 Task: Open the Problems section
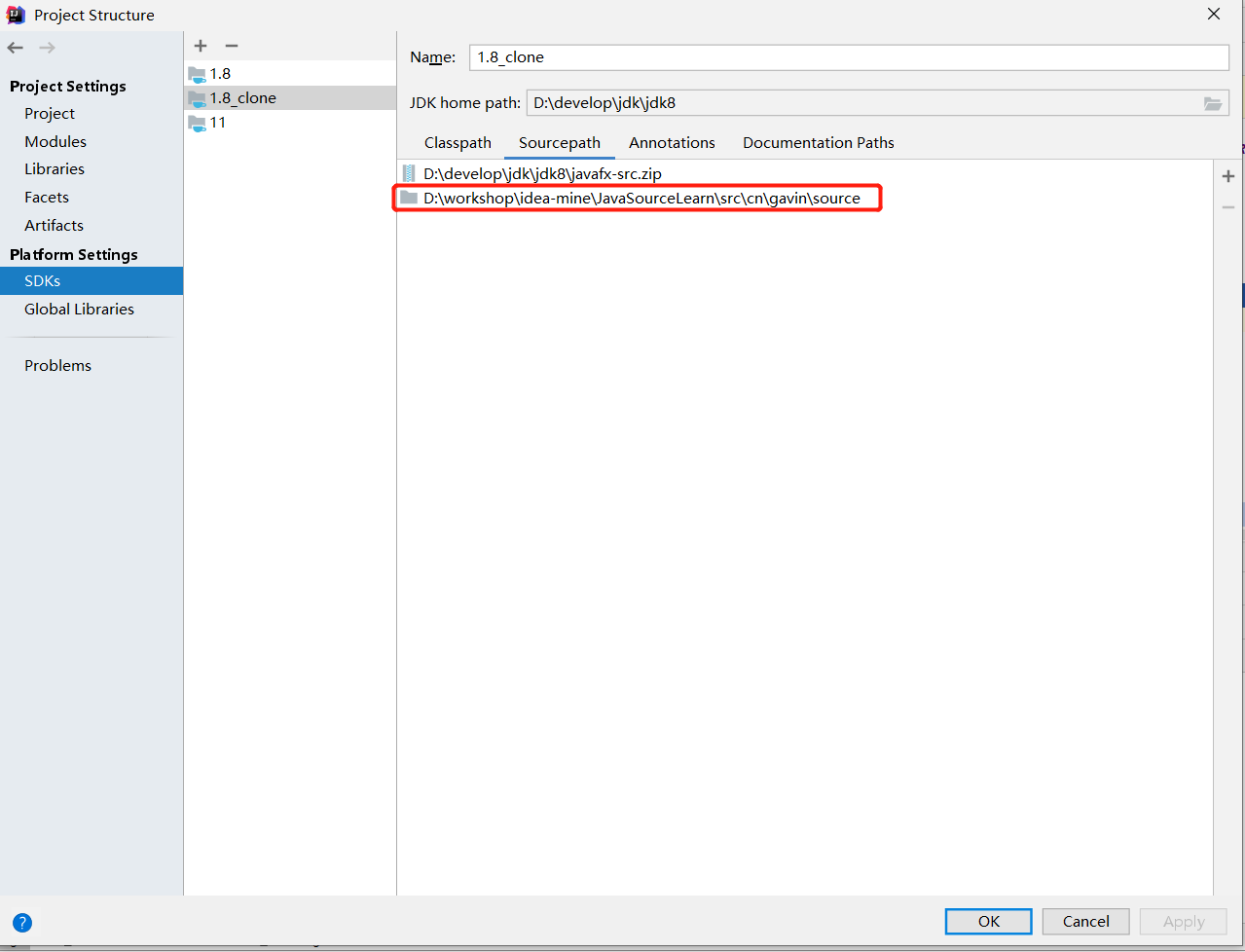click(x=57, y=366)
